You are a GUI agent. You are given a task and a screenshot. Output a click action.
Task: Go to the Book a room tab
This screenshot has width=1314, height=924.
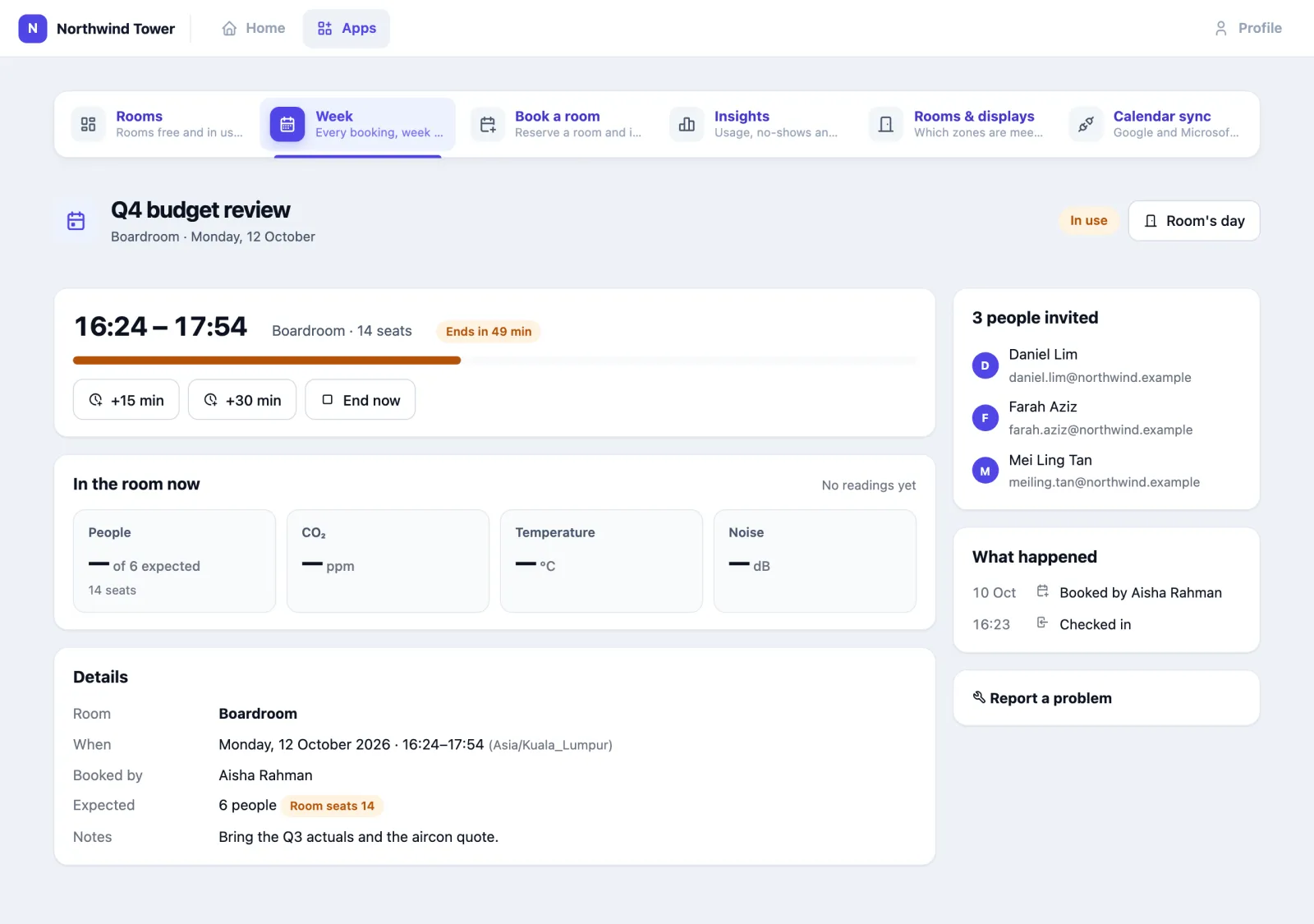(558, 125)
